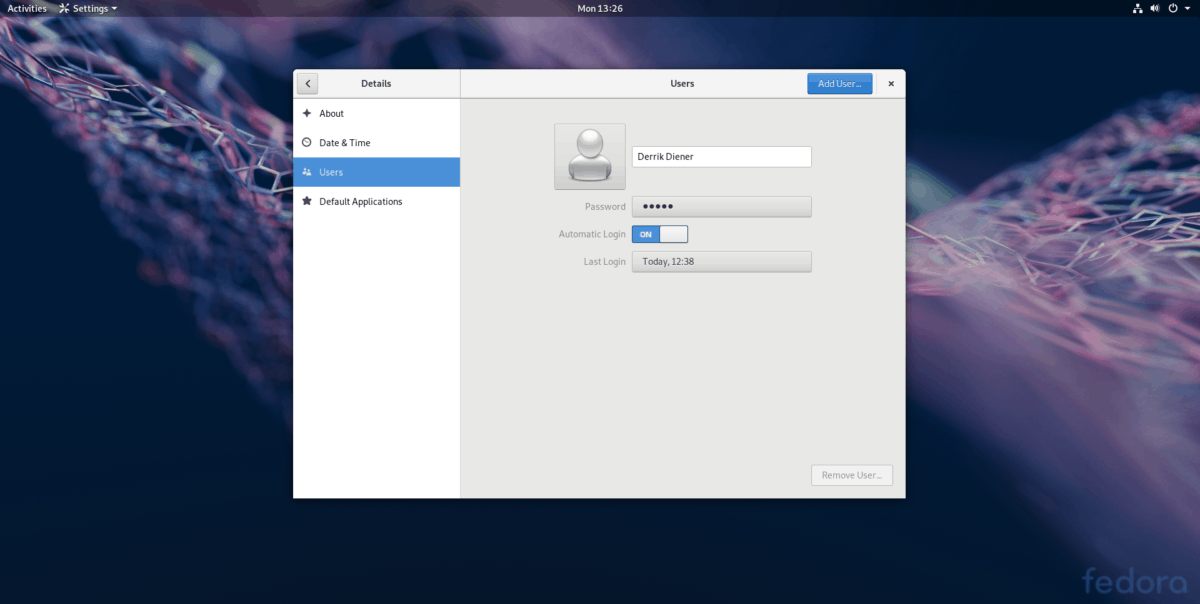This screenshot has height=604, width=1200.
Task: Open Default Applications via its star icon
Action: tap(306, 201)
